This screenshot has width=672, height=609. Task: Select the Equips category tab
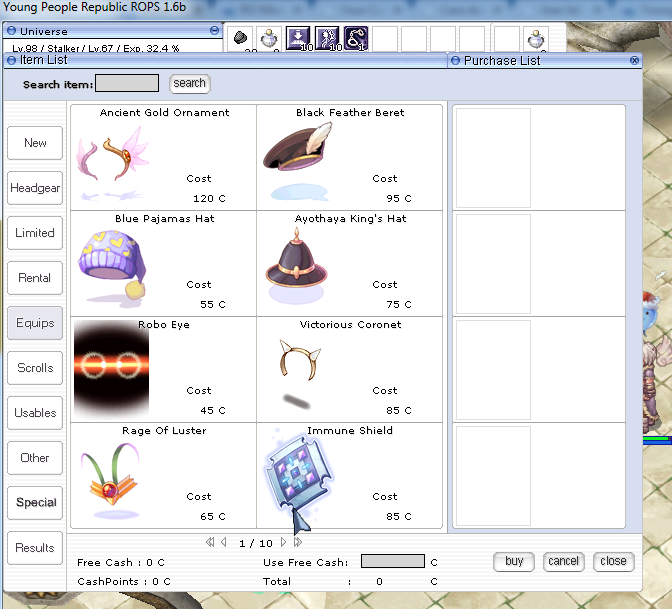pos(35,323)
